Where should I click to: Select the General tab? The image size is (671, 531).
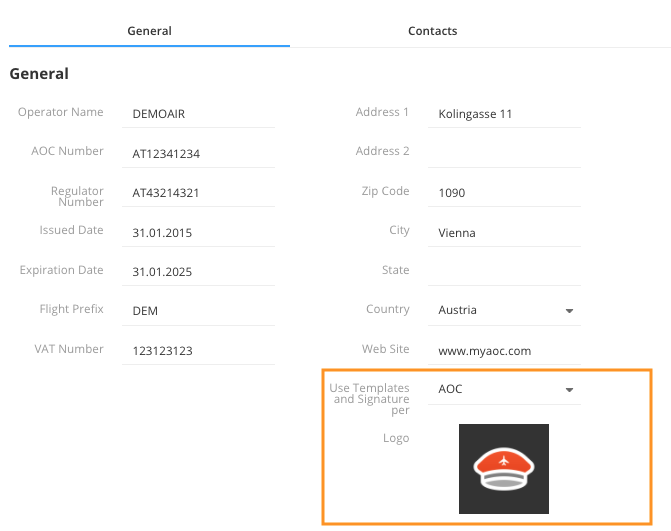pyautogui.click(x=149, y=31)
